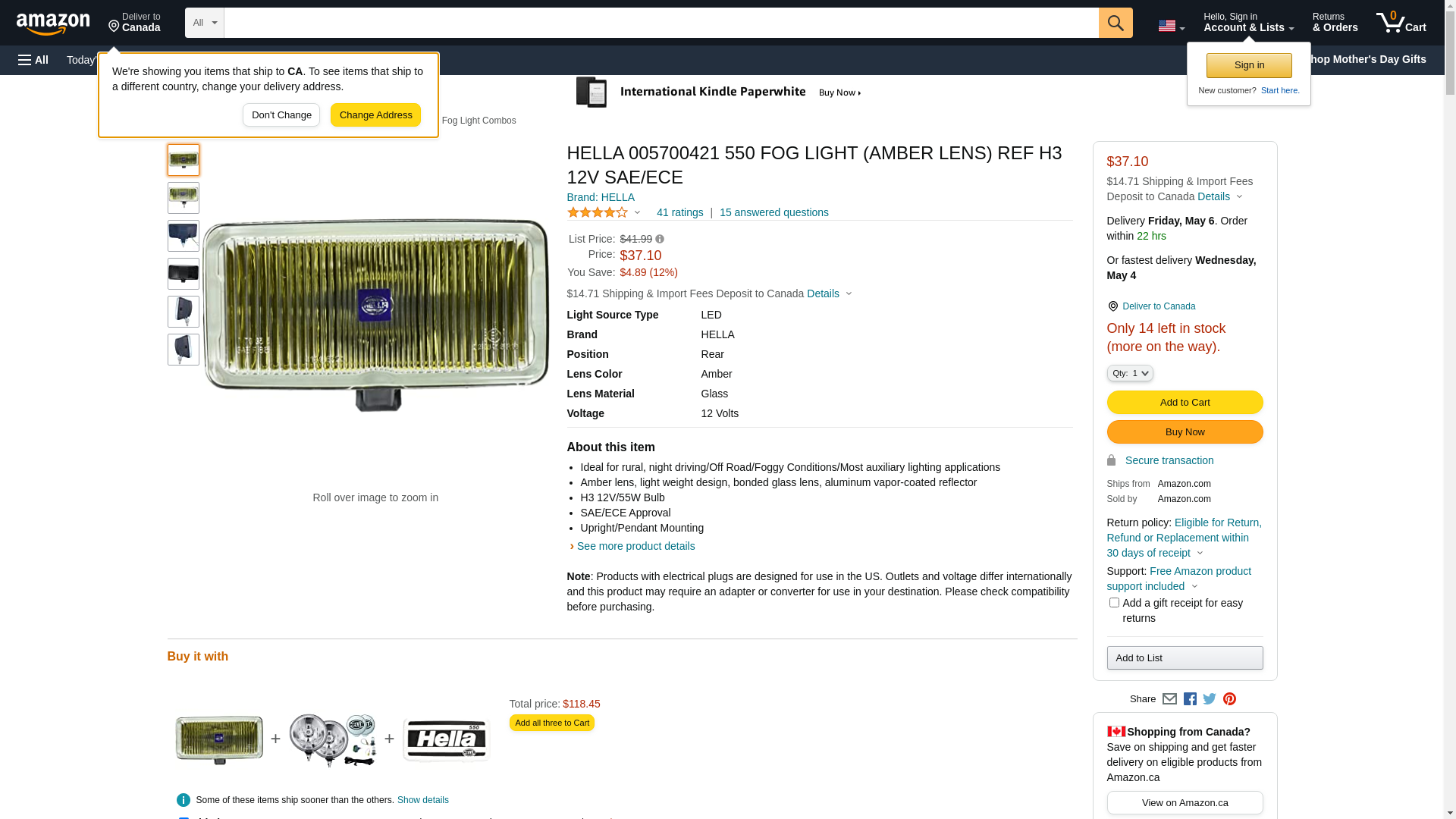Open the 15 answered questions link
Image resolution: width=1456 pixels, height=819 pixels.
[x=773, y=212]
